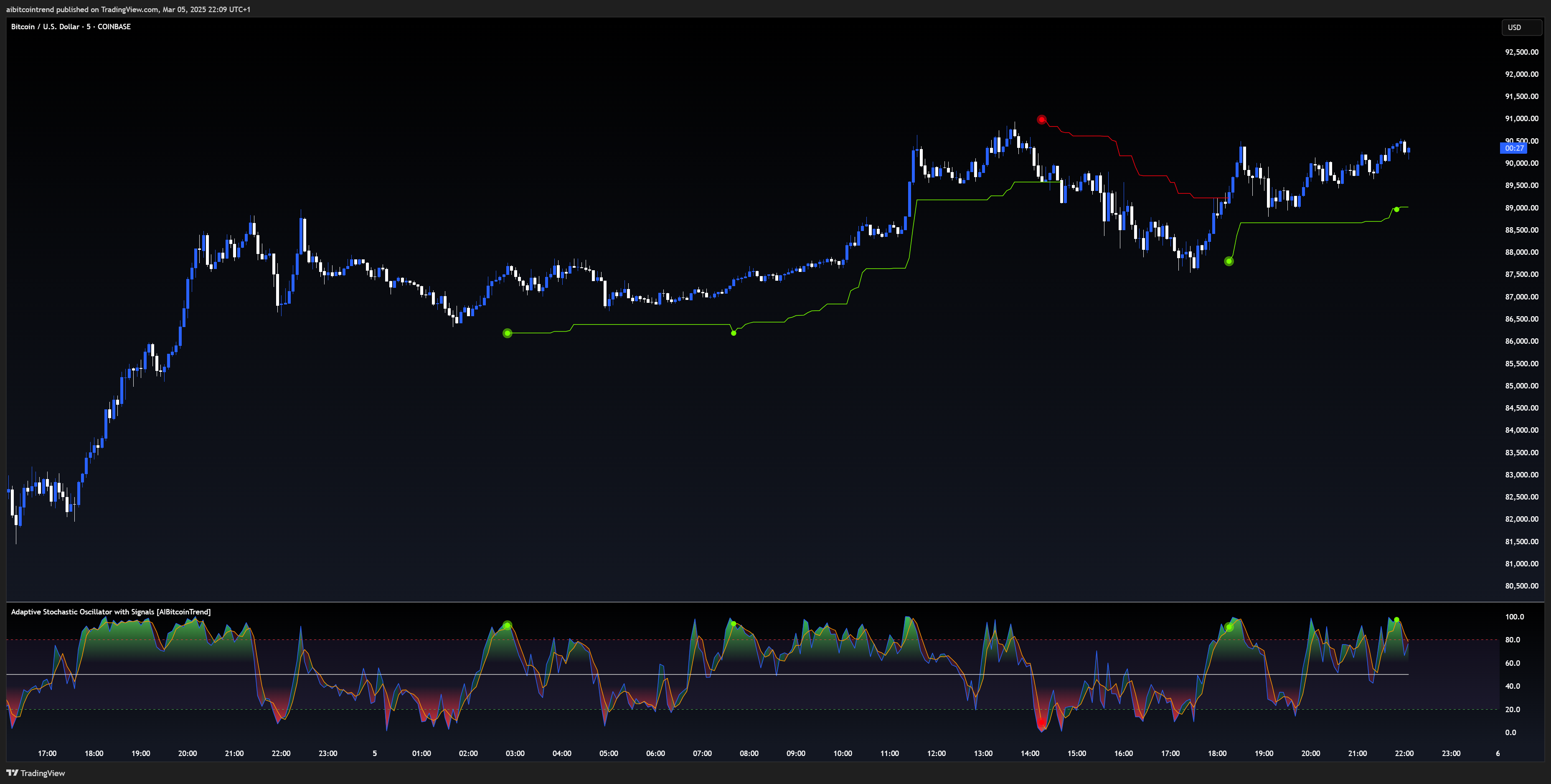Click the 92,500.00 price axis label
Image resolution: width=1551 pixels, height=784 pixels.
coord(1521,52)
